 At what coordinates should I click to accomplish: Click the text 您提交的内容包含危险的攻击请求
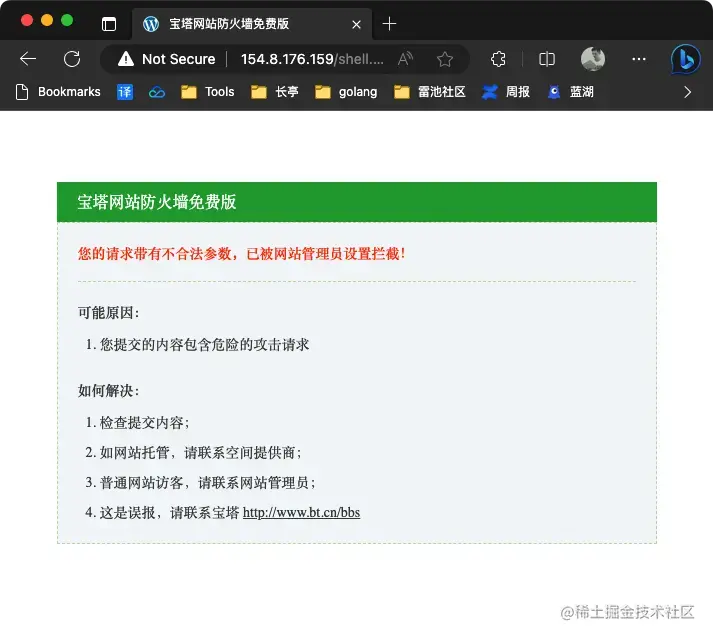point(204,344)
